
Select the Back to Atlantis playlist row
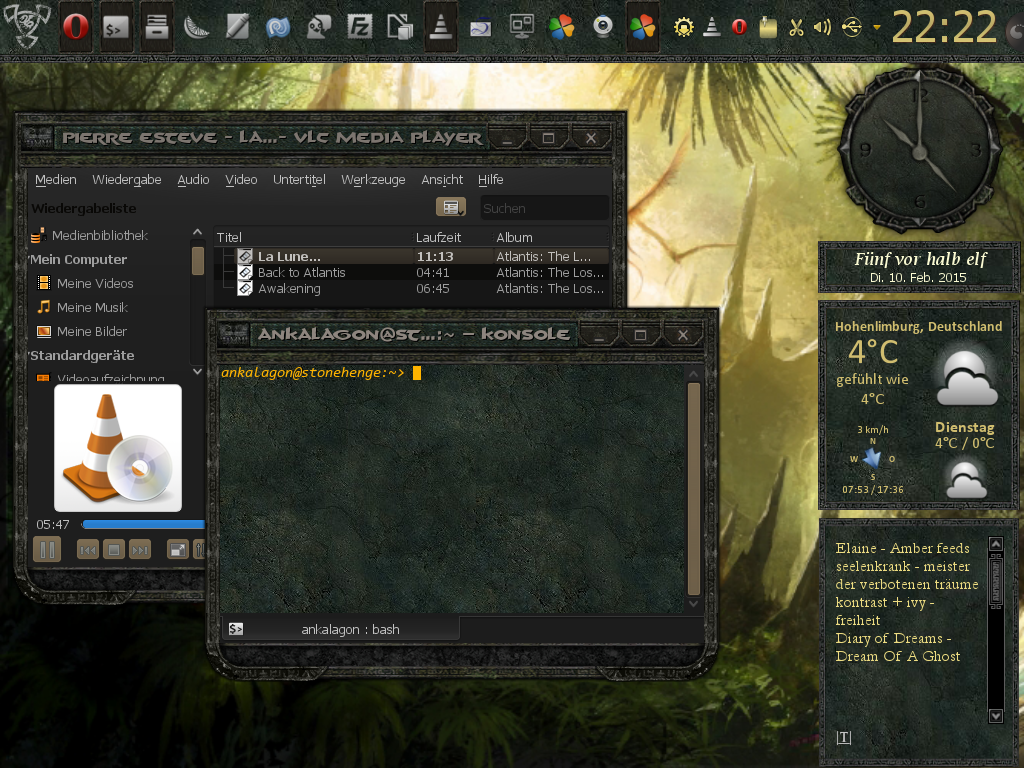(411, 272)
